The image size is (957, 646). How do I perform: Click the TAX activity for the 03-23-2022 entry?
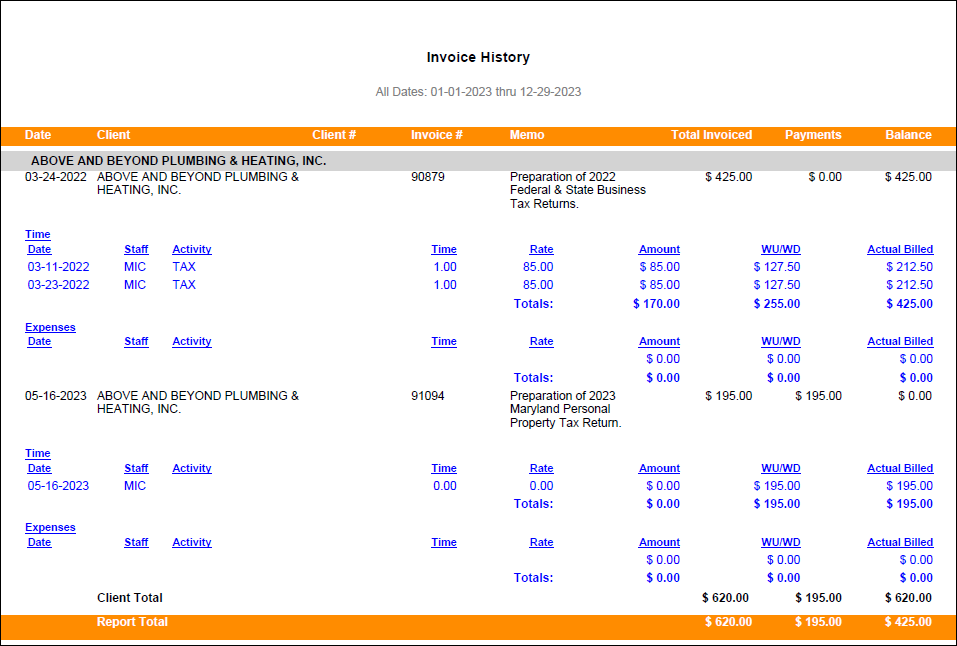pos(184,285)
